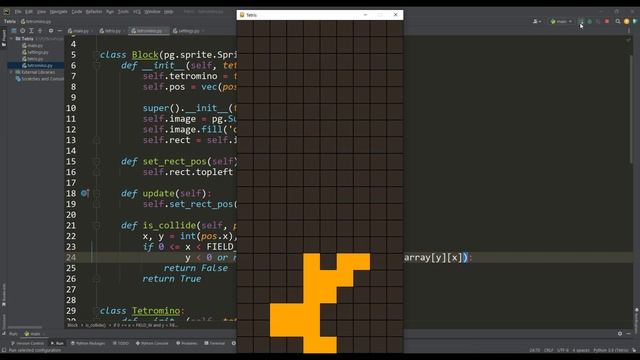Click the inspections checkmark in editor corner
This screenshot has width=640, height=360.
[x=629, y=40]
